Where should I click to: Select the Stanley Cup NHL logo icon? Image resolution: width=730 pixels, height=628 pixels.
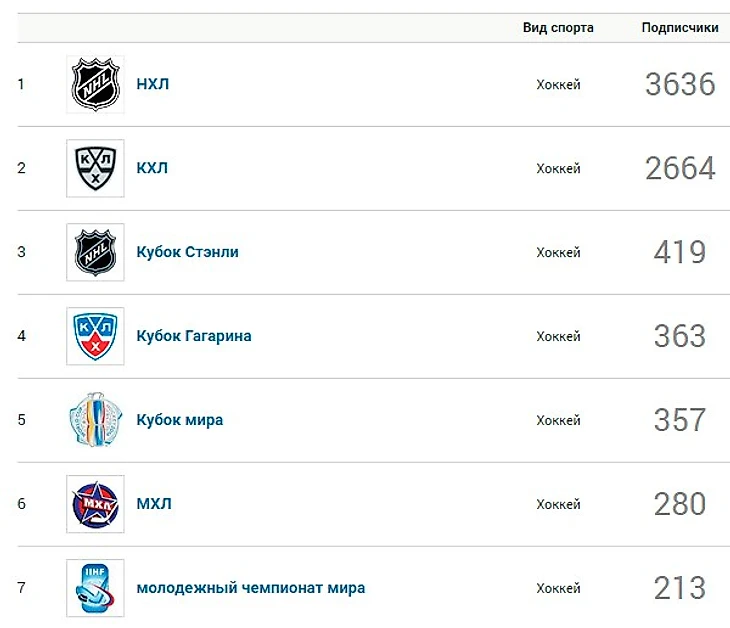tap(95, 252)
